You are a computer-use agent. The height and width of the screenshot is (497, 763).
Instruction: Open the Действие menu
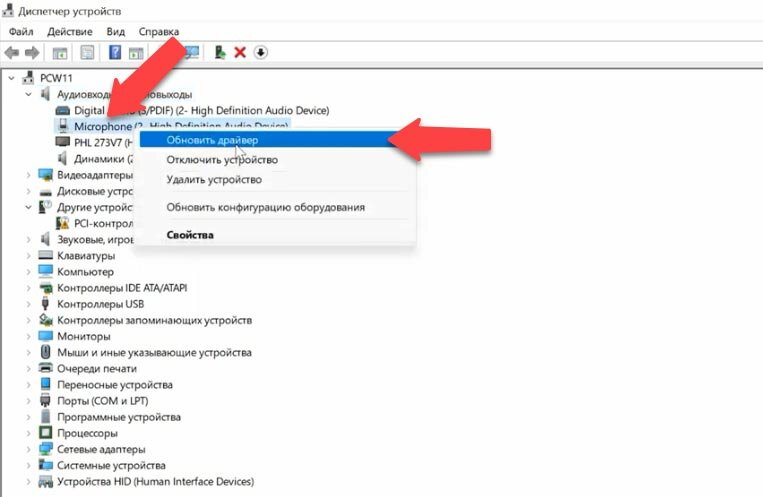pyautogui.click(x=70, y=32)
